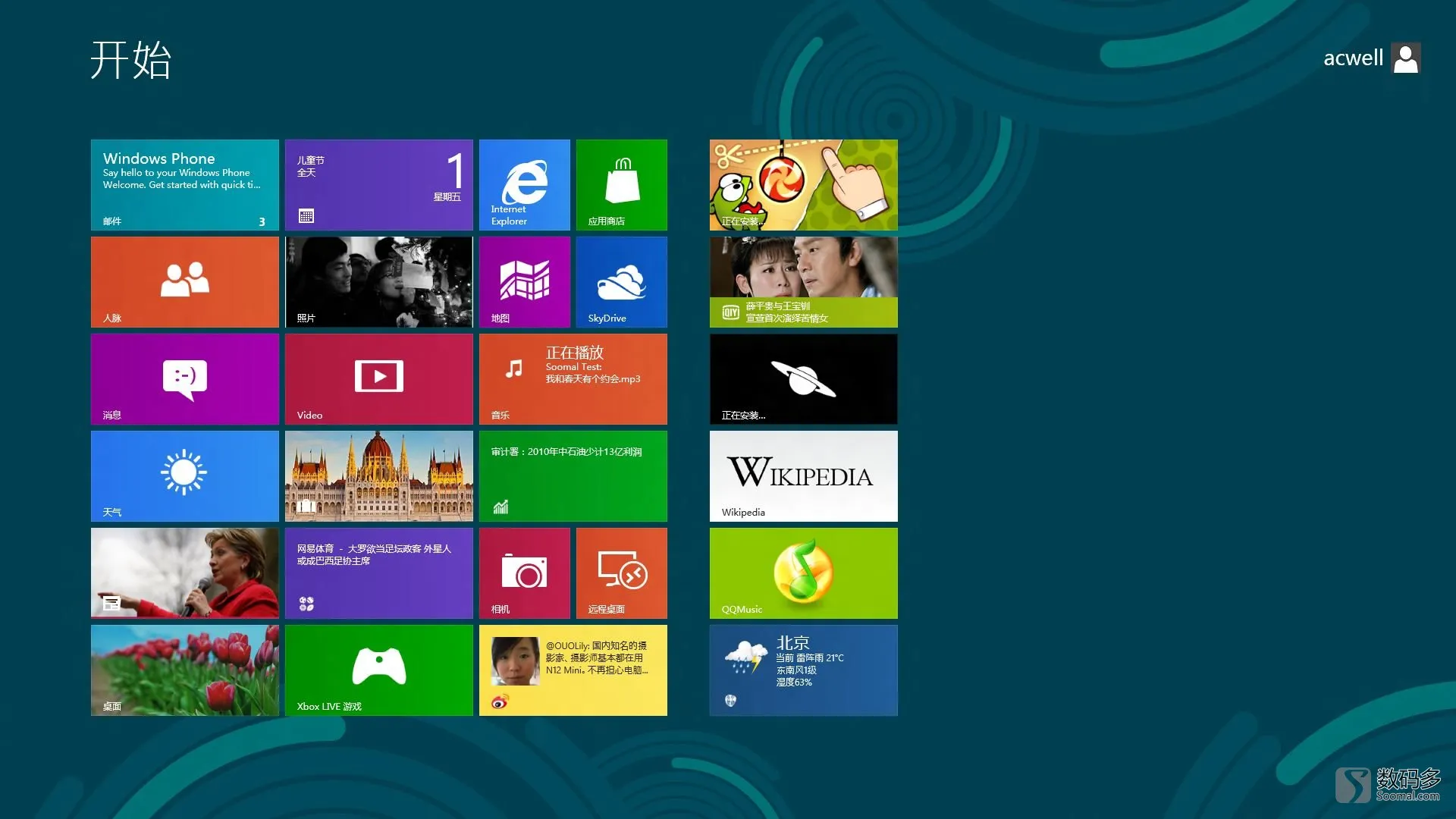
Task: Open the 应用商店 Store tile
Action: tap(622, 185)
